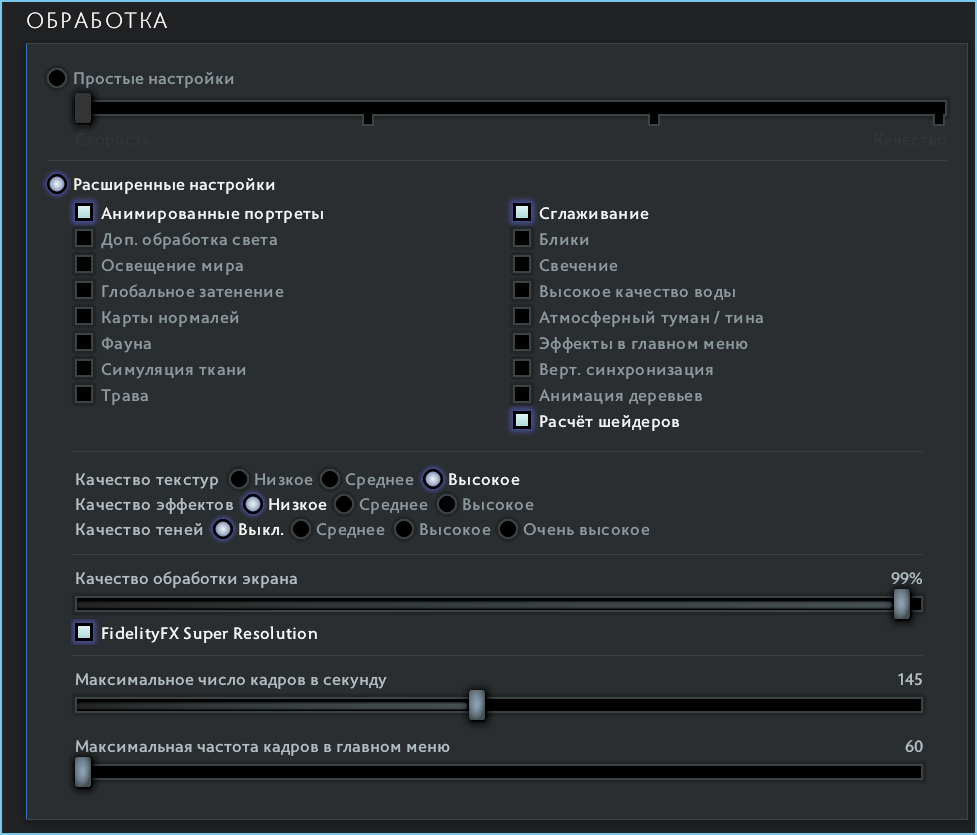Toggle FidelityFX Super Resolution checkbox
This screenshot has height=835, width=977.
pos(84,633)
